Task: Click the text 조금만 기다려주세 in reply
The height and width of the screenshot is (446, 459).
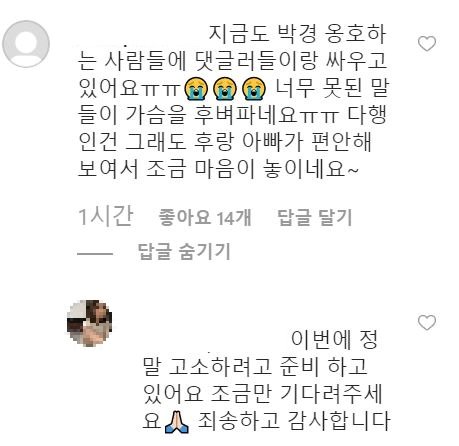Action: pos(296,394)
